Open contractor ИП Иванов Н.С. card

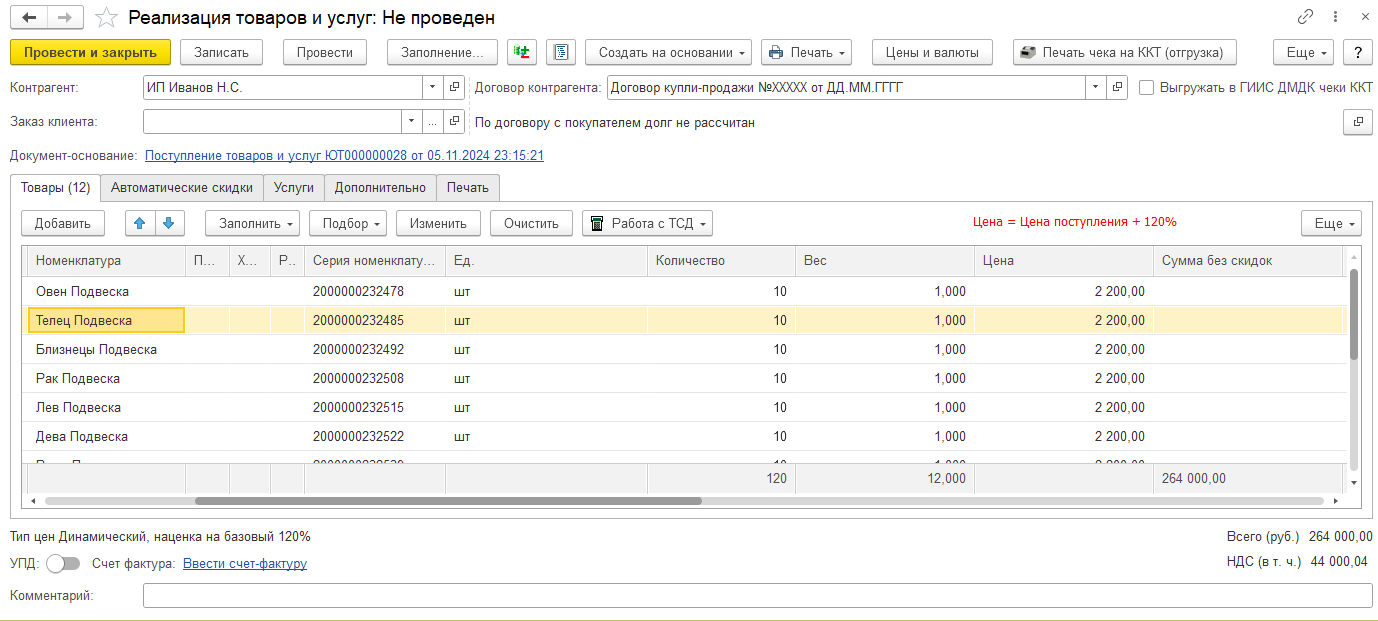[x=454, y=88]
